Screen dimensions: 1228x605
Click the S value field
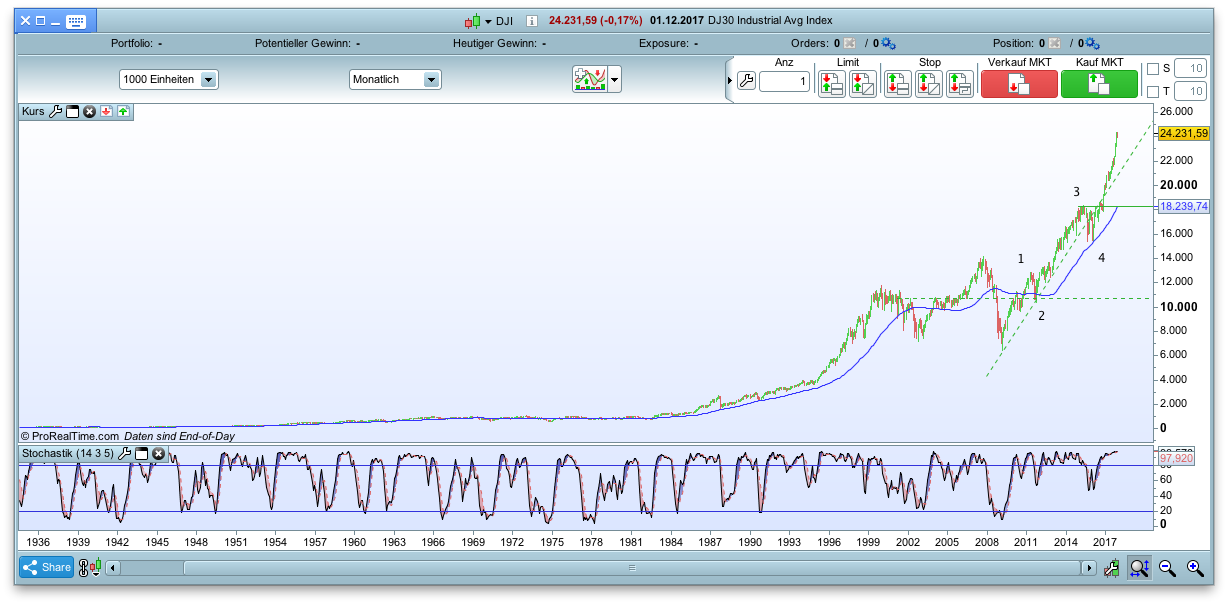pos(1190,69)
